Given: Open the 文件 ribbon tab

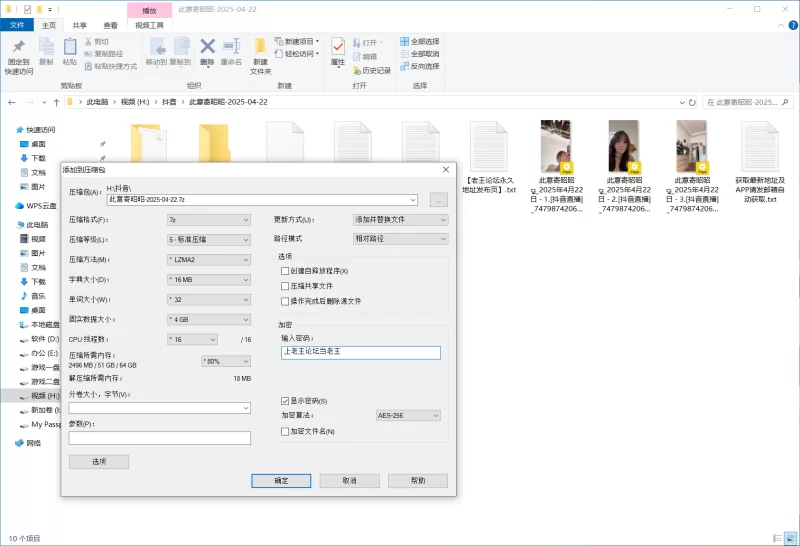Looking at the screenshot, I should click(x=17, y=25).
